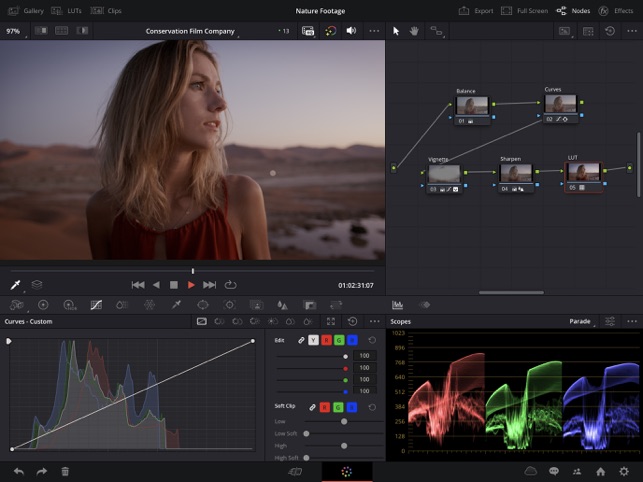Open the Power Window palette
The image size is (643, 482).
pos(203,305)
